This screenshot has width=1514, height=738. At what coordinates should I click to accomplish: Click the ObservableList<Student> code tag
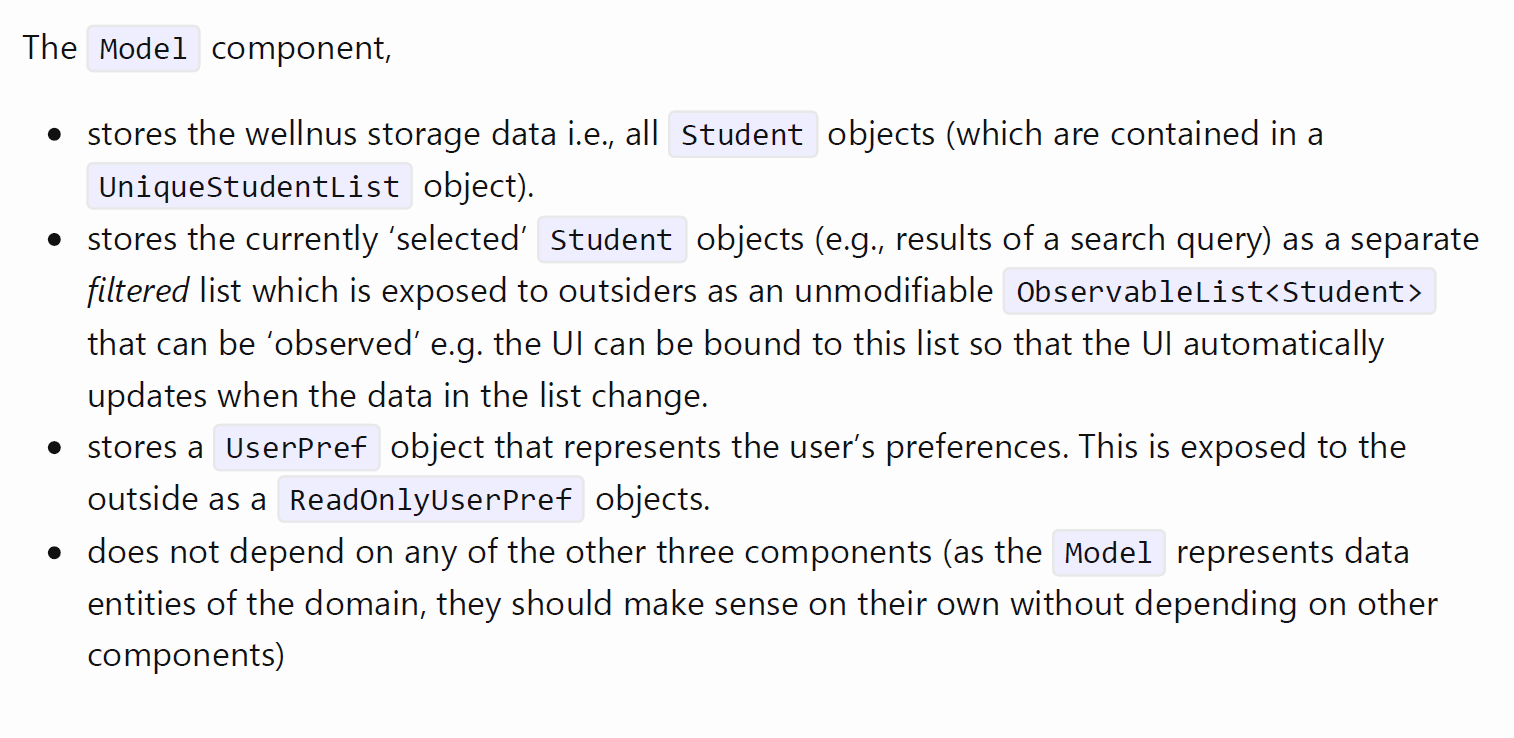[x=1220, y=292]
